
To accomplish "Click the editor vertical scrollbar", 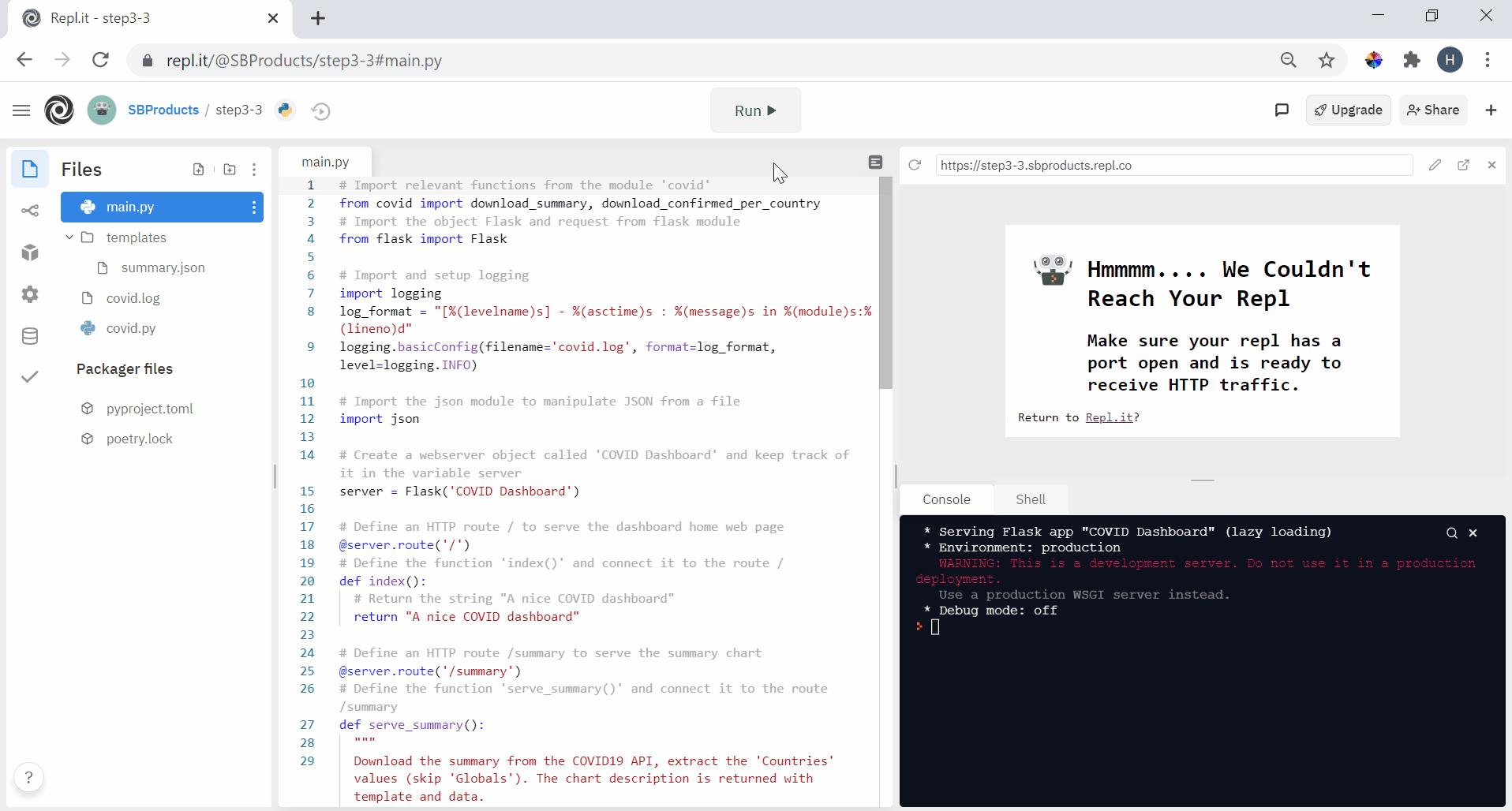I will [885, 284].
